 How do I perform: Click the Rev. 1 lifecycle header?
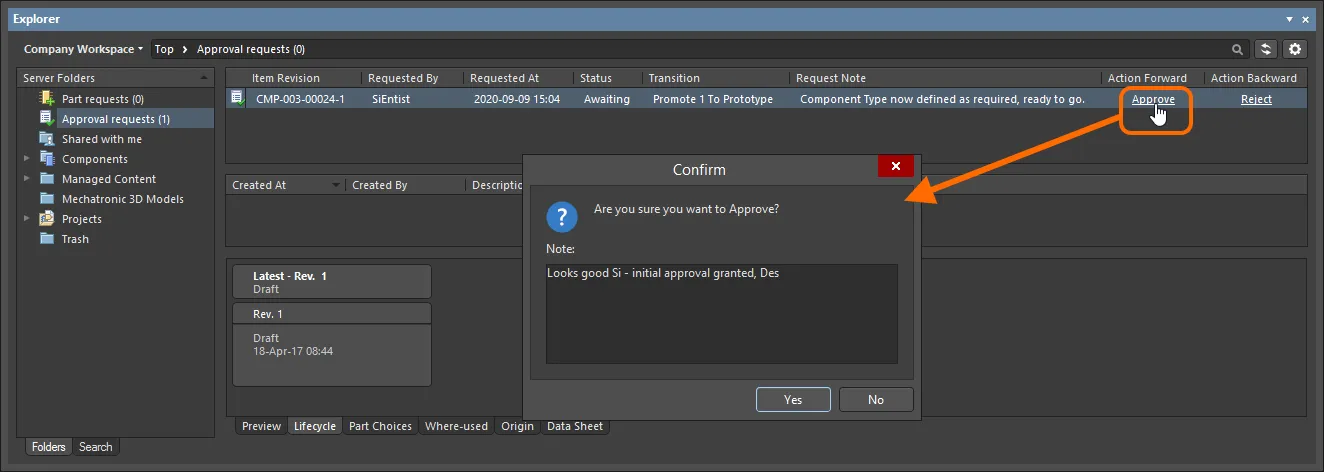pos(332,314)
